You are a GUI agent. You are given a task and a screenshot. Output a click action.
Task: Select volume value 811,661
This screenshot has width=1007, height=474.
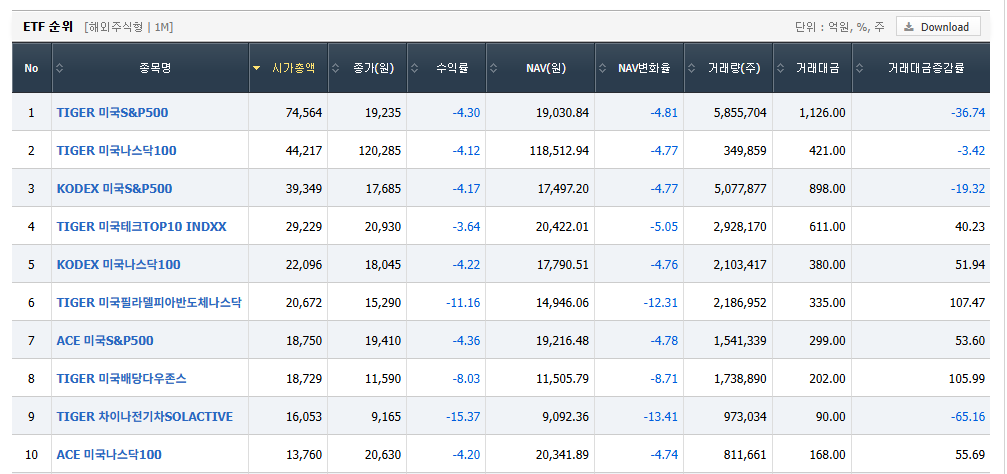pos(745,454)
